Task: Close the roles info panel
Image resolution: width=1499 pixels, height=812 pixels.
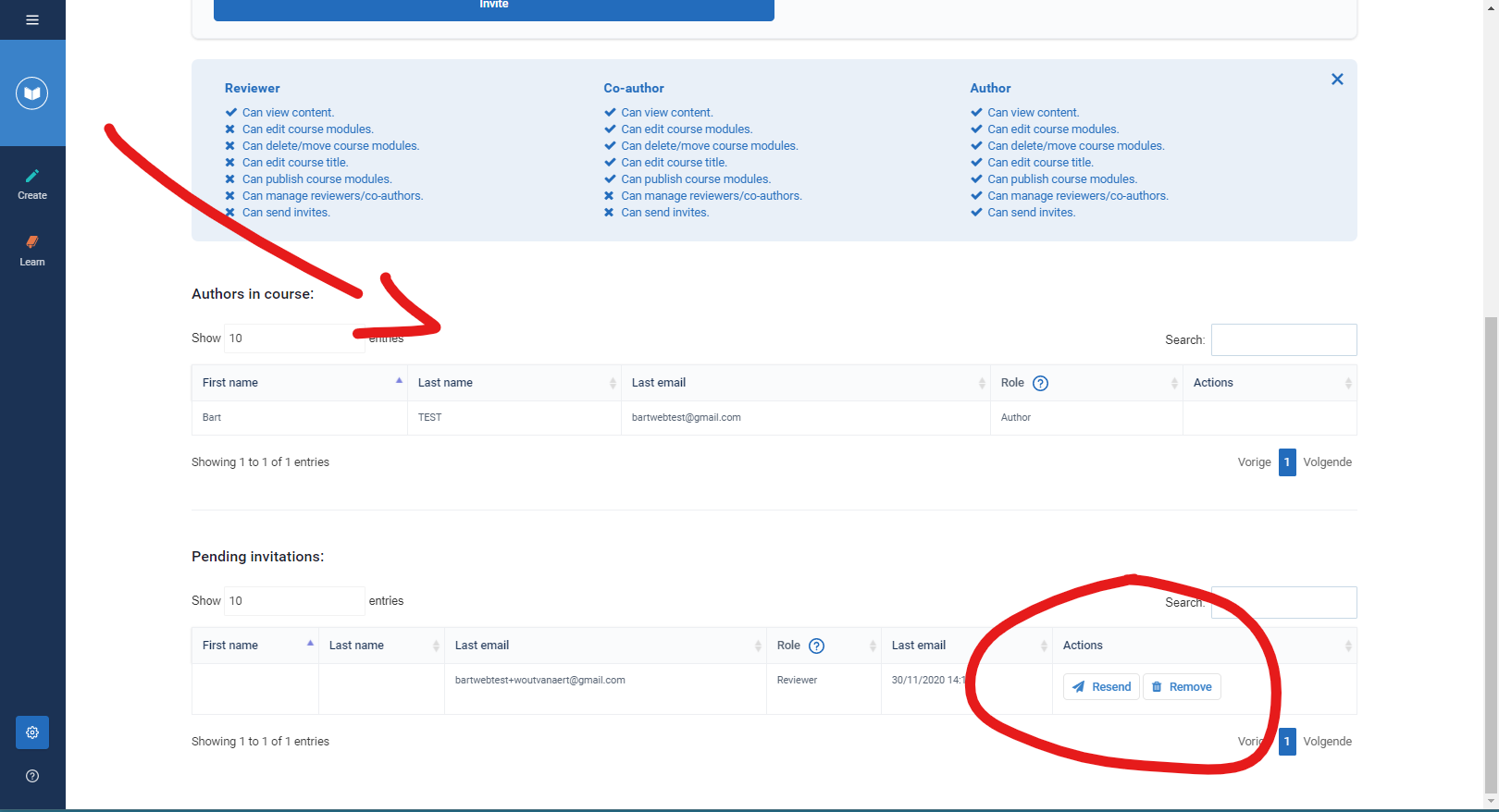Action: pyautogui.click(x=1337, y=80)
